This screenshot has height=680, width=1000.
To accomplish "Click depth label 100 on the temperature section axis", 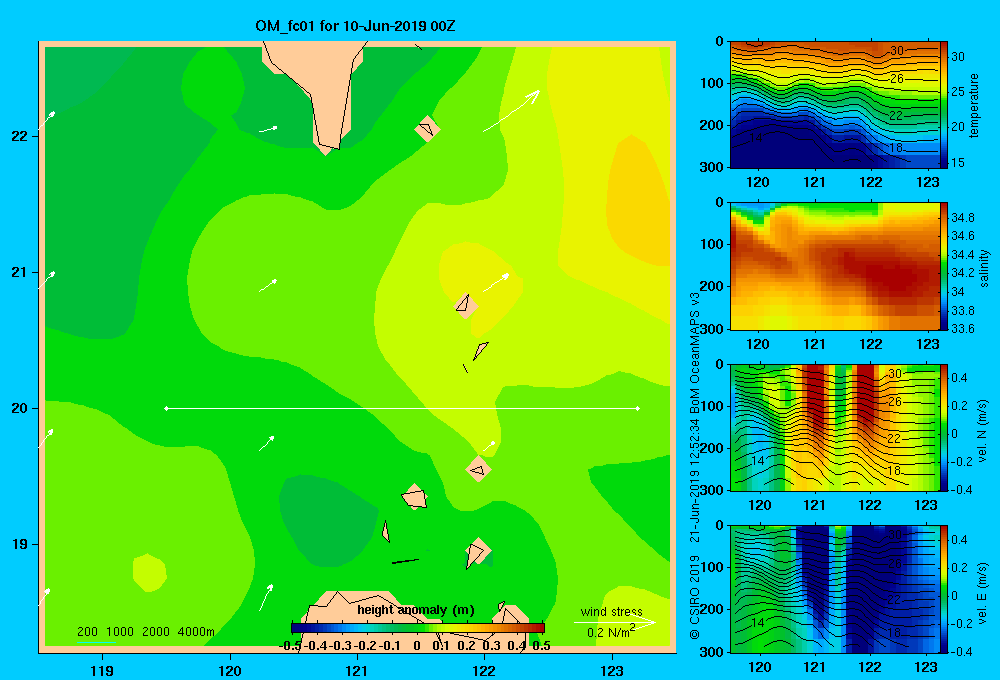I will click(713, 83).
